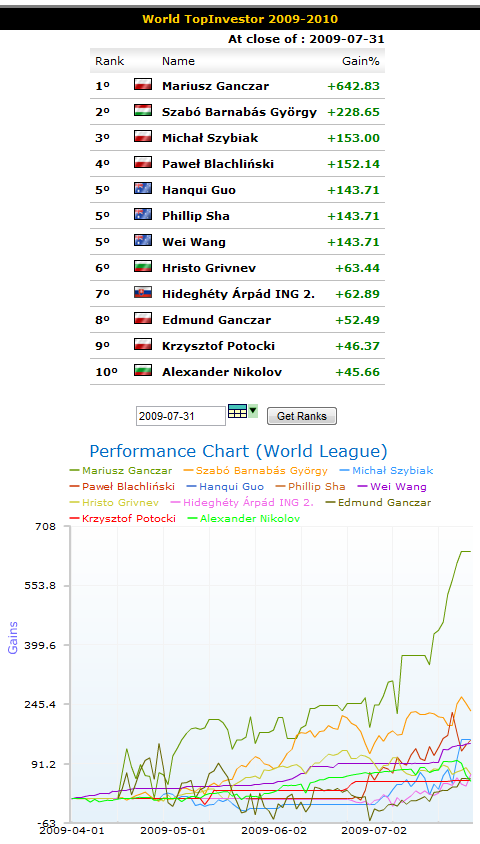Click the +228.65 gain value
This screenshot has width=480, height=844.
[354, 112]
